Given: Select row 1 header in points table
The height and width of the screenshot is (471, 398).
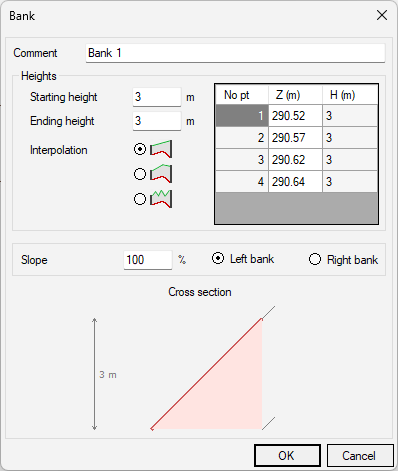Looking at the screenshot, I should pos(242,116).
